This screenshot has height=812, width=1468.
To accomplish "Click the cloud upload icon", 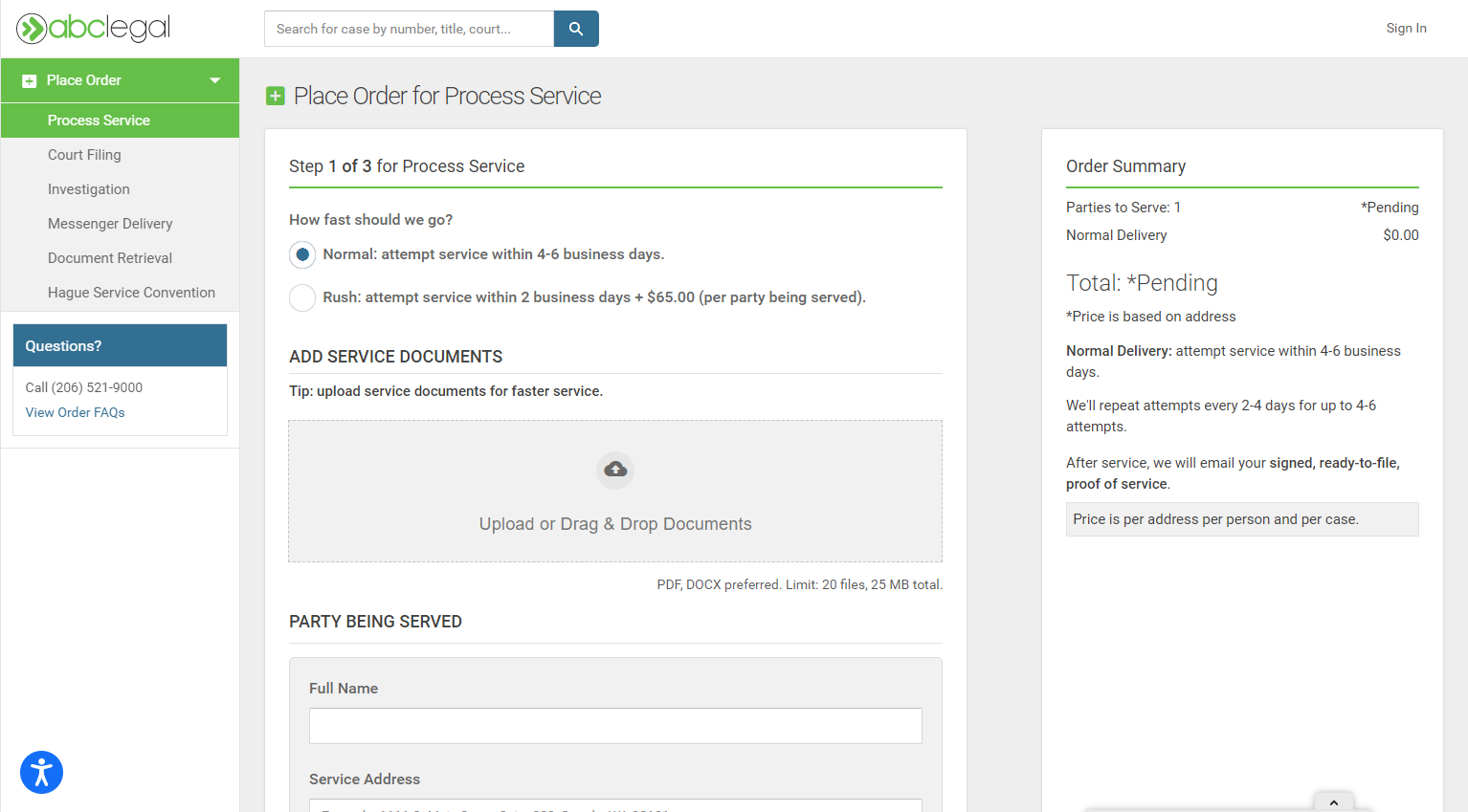I will pyautogui.click(x=615, y=470).
